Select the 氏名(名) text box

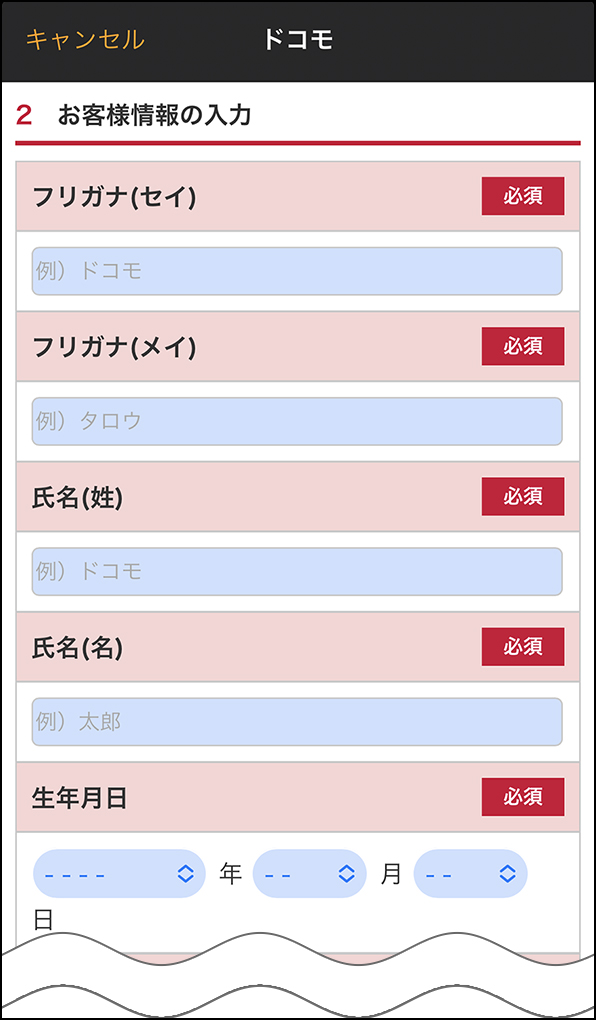pyautogui.click(x=297, y=721)
